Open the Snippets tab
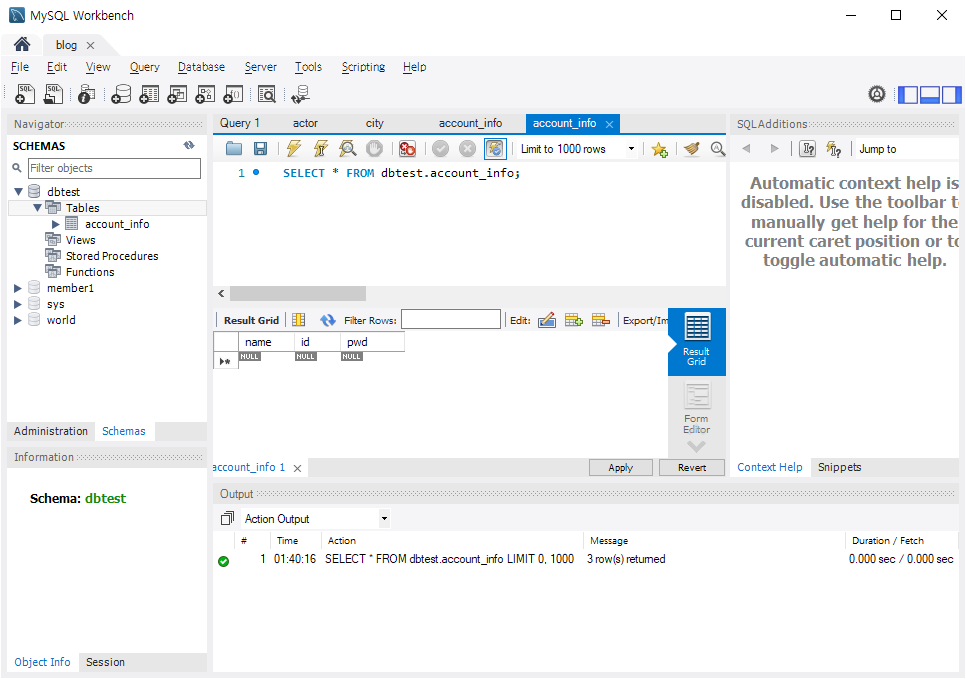 (x=839, y=467)
